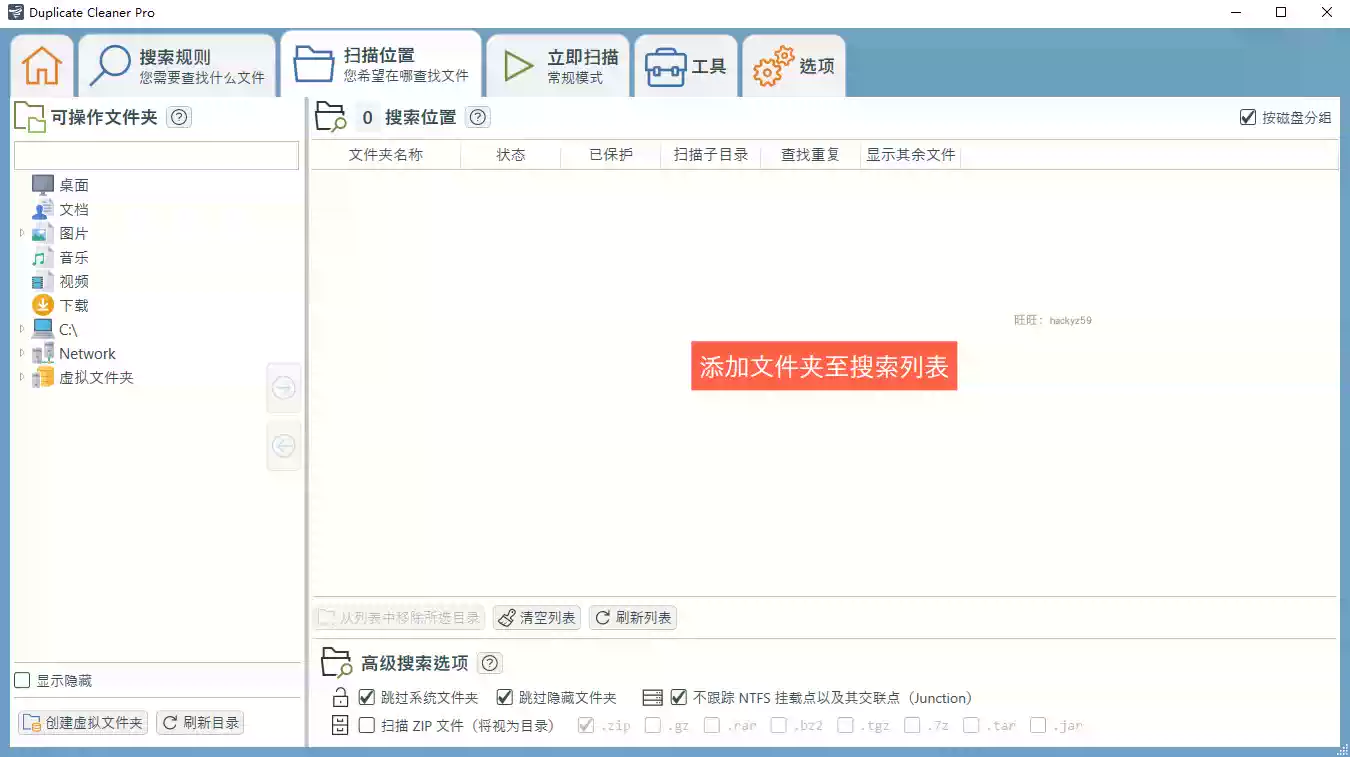This screenshot has width=1350, height=757.
Task: Switch to the 扫描位置 tab
Action: pyautogui.click(x=381, y=64)
